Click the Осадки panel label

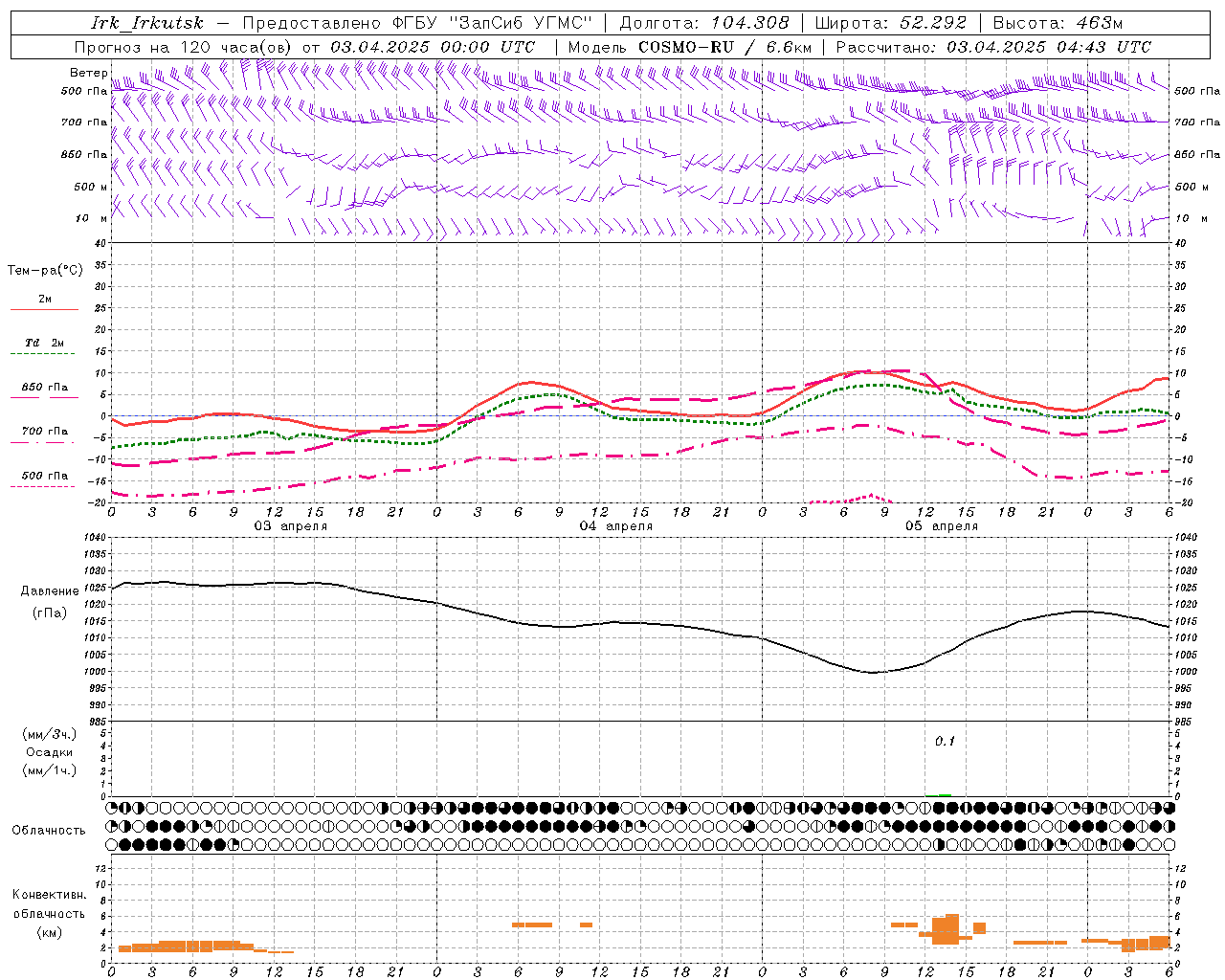pyautogui.click(x=49, y=752)
